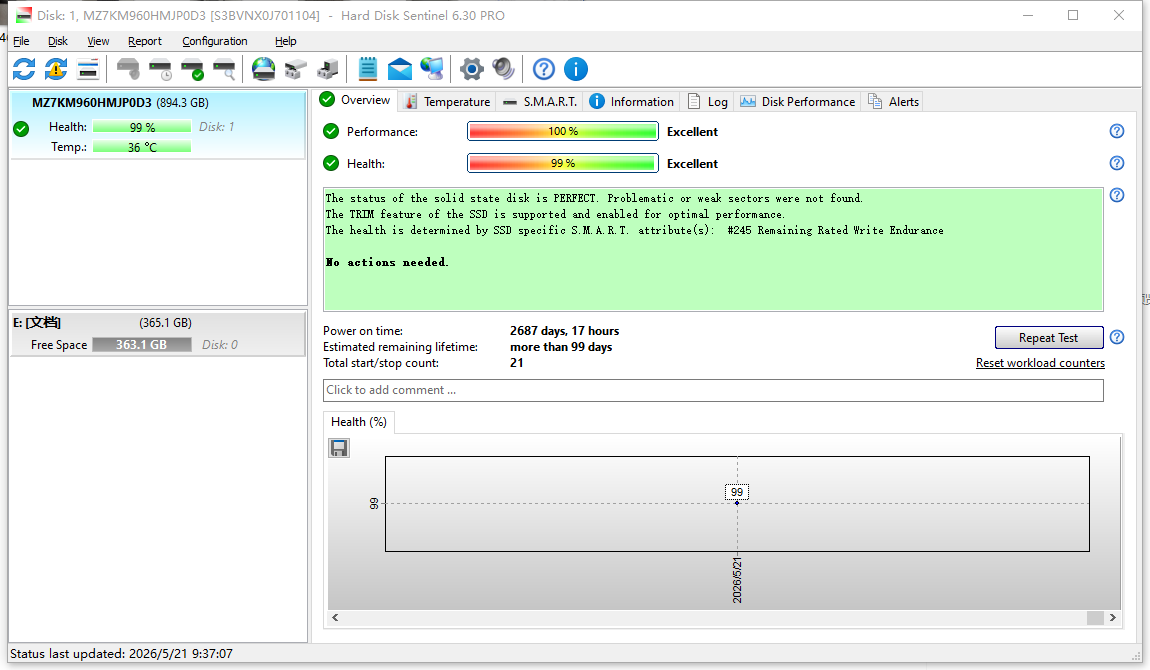Switch to the S.M.A.R.T. tab
Screen dimensions: 1150x670
pos(540,102)
